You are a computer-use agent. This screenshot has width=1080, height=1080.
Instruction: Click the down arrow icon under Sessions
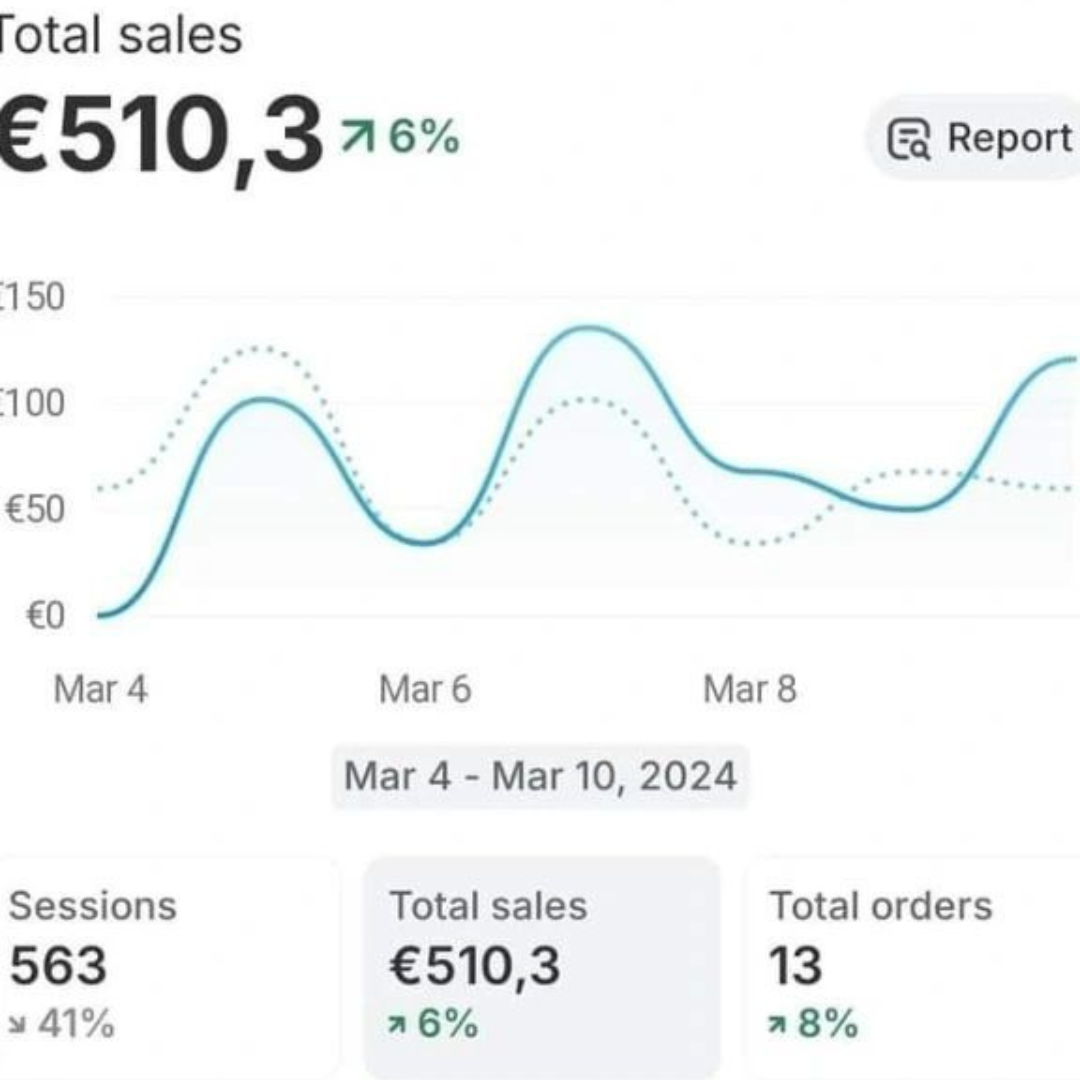point(19,1025)
